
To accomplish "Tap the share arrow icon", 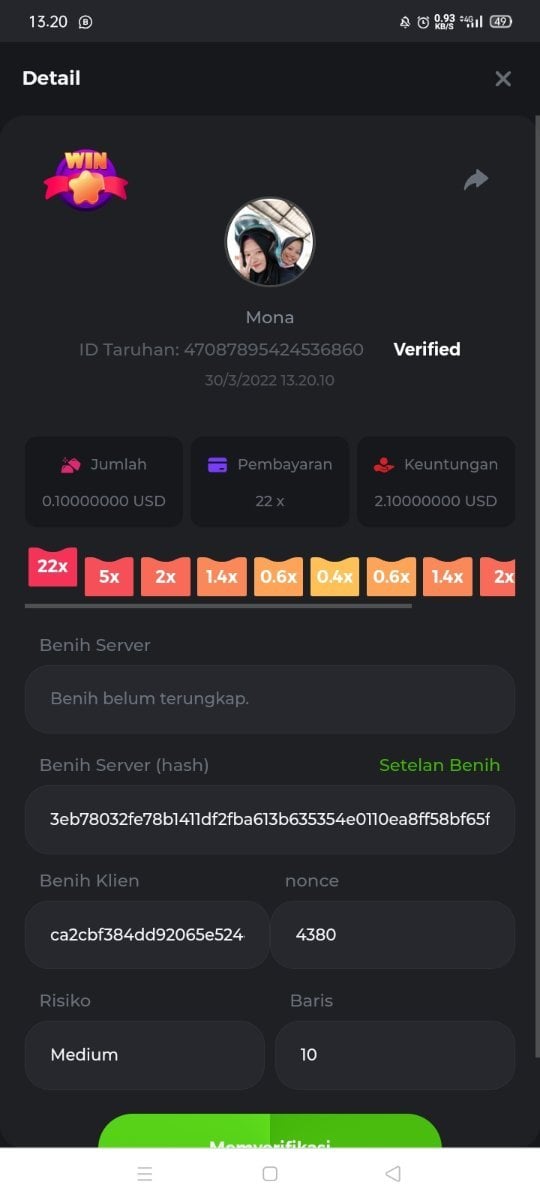I will (x=476, y=180).
